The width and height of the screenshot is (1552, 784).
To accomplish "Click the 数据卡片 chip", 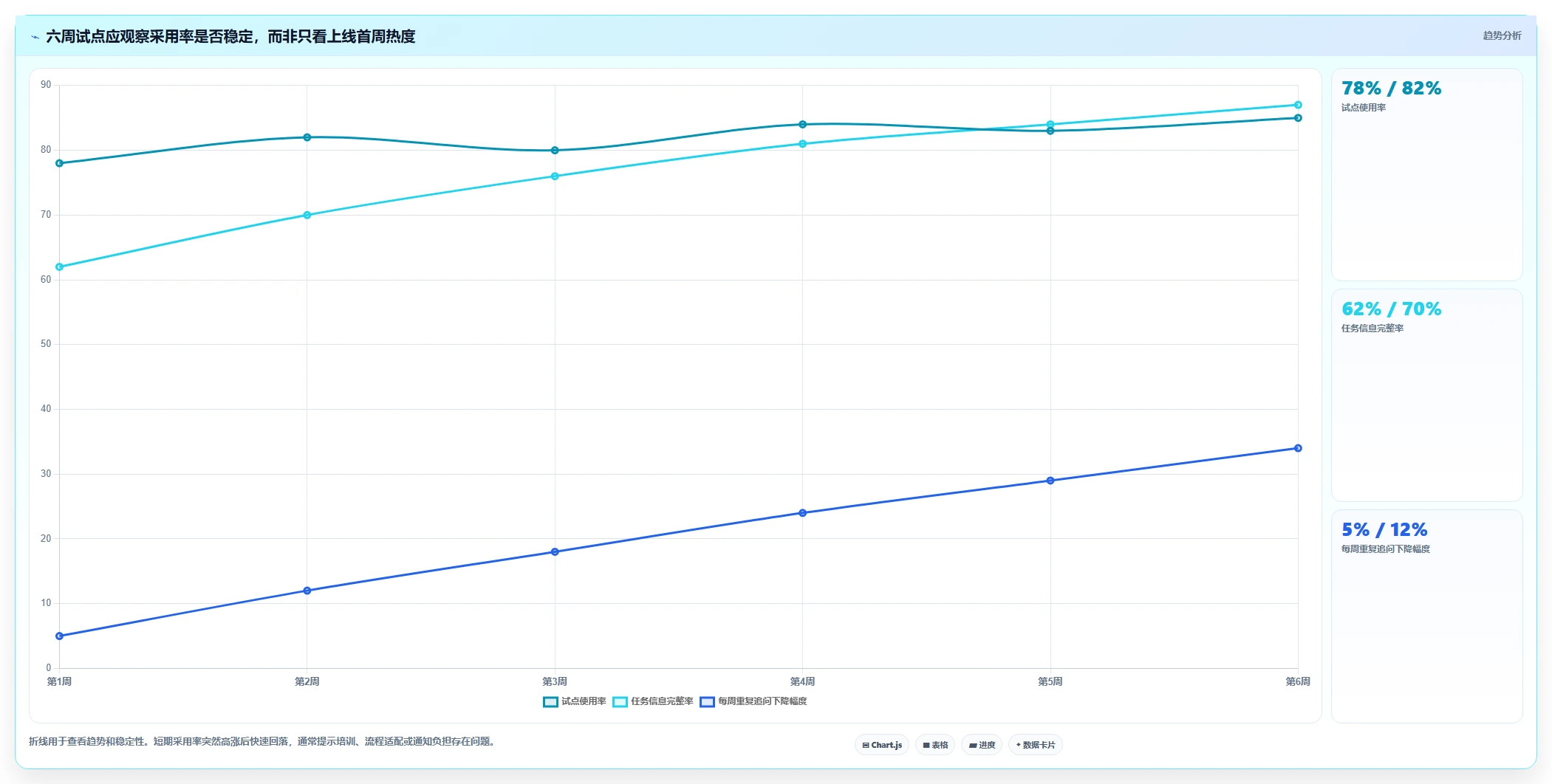I will click(x=1036, y=745).
